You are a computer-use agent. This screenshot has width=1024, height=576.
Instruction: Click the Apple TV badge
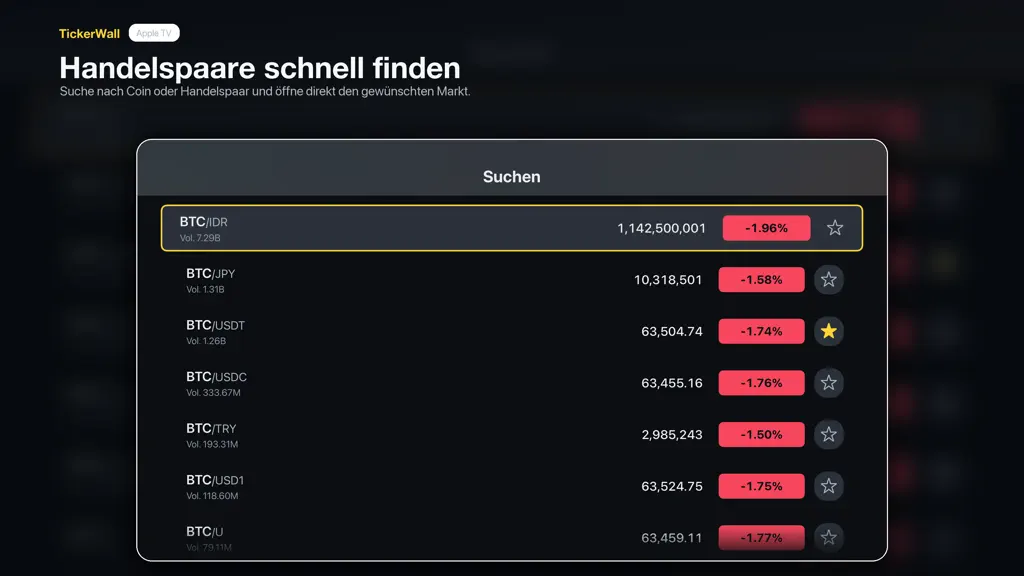154,33
